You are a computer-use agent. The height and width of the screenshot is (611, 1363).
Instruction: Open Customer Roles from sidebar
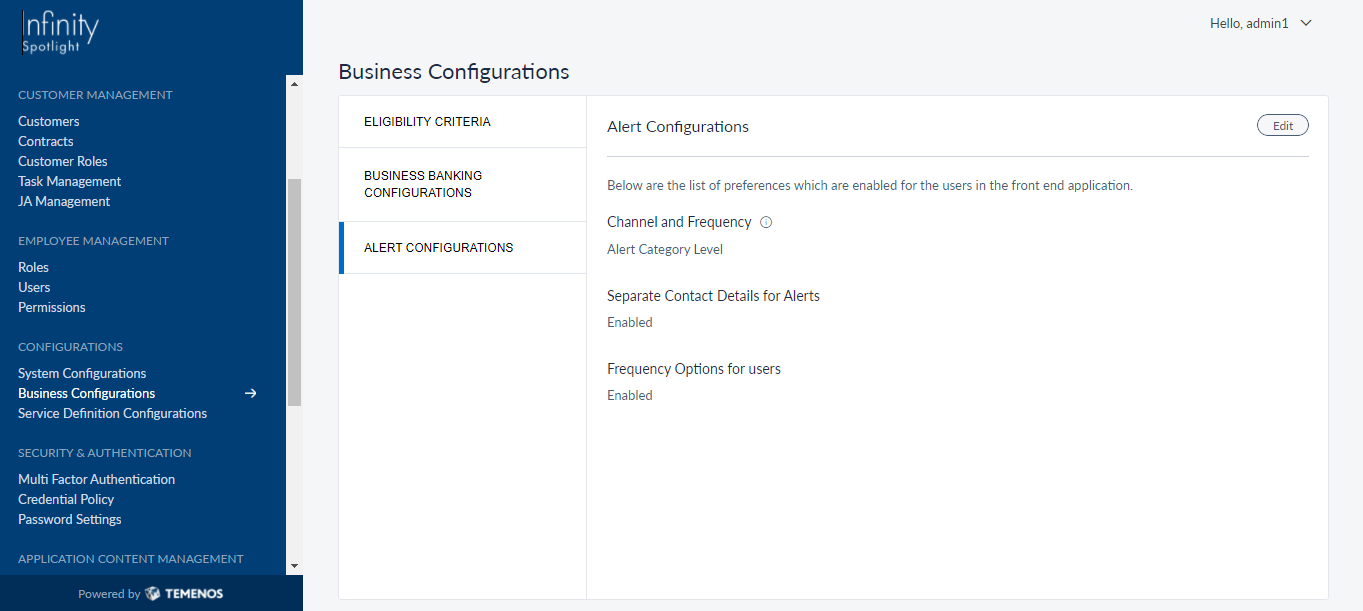click(x=63, y=161)
